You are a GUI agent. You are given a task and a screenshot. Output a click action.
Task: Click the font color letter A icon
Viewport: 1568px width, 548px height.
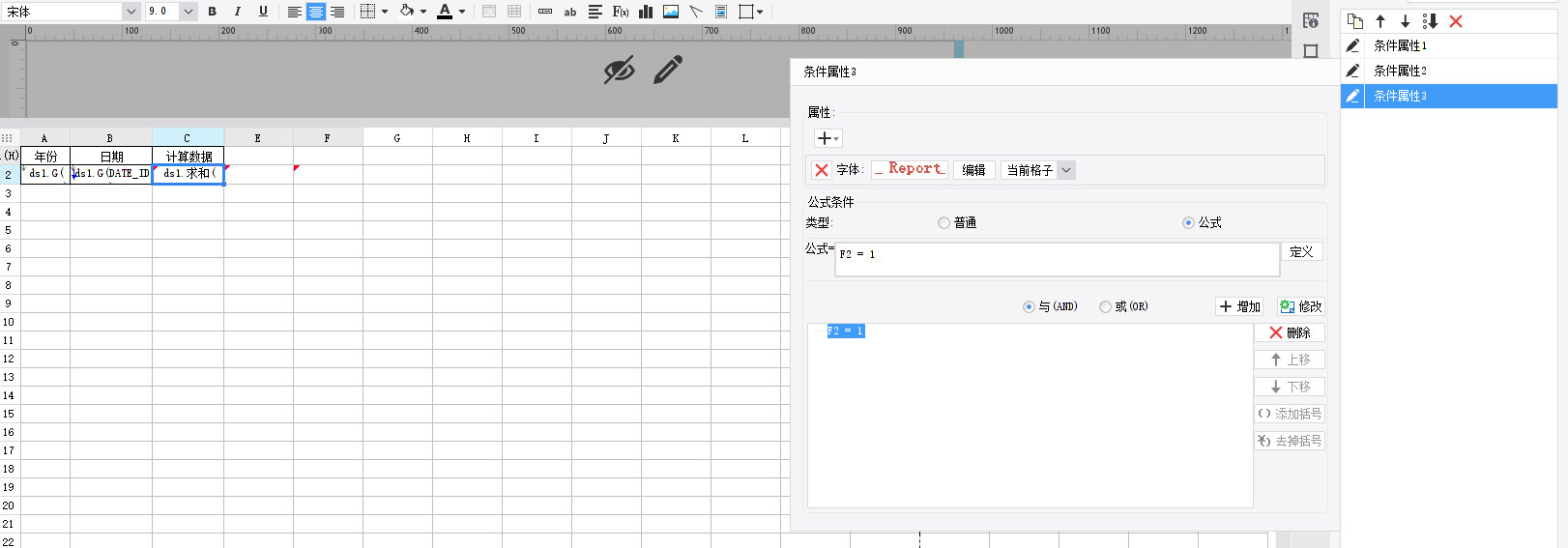coord(445,12)
